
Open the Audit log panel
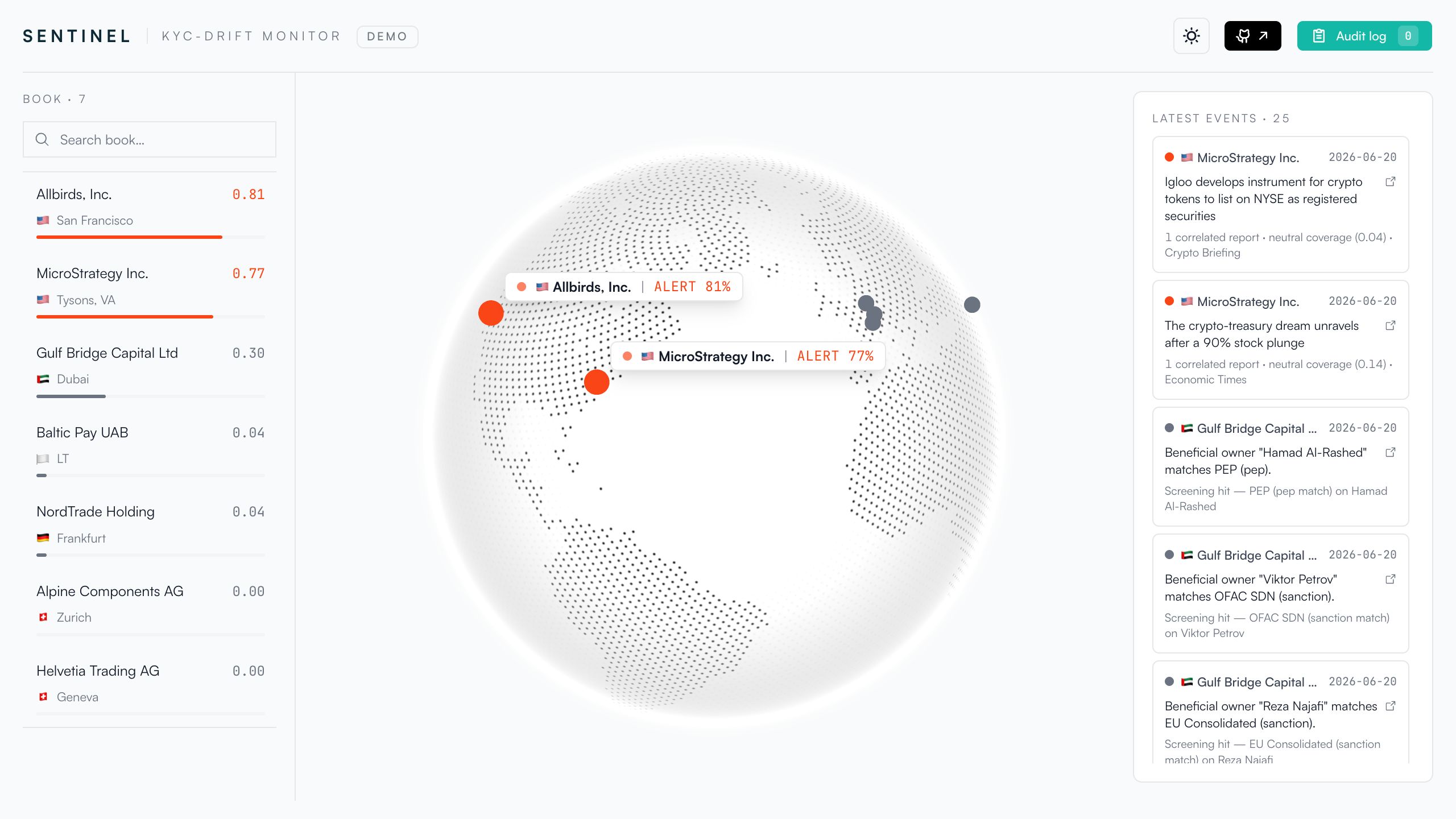click(1364, 36)
